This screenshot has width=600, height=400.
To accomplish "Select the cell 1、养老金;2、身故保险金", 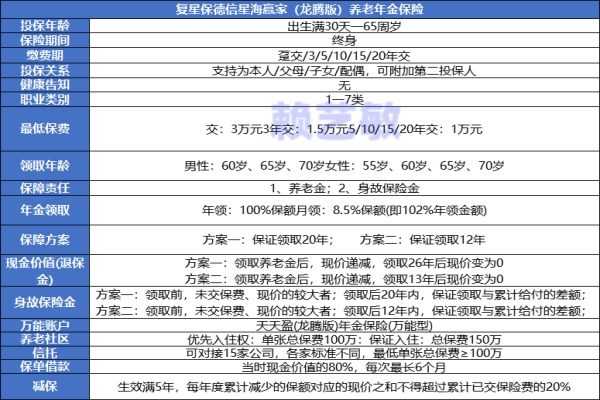I will coord(344,188).
